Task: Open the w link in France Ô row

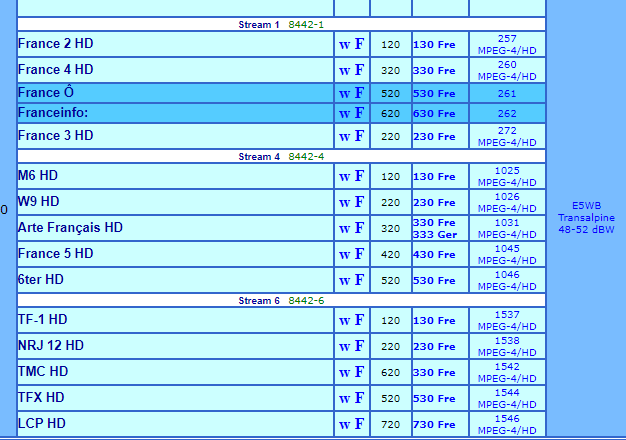Action: tap(345, 94)
